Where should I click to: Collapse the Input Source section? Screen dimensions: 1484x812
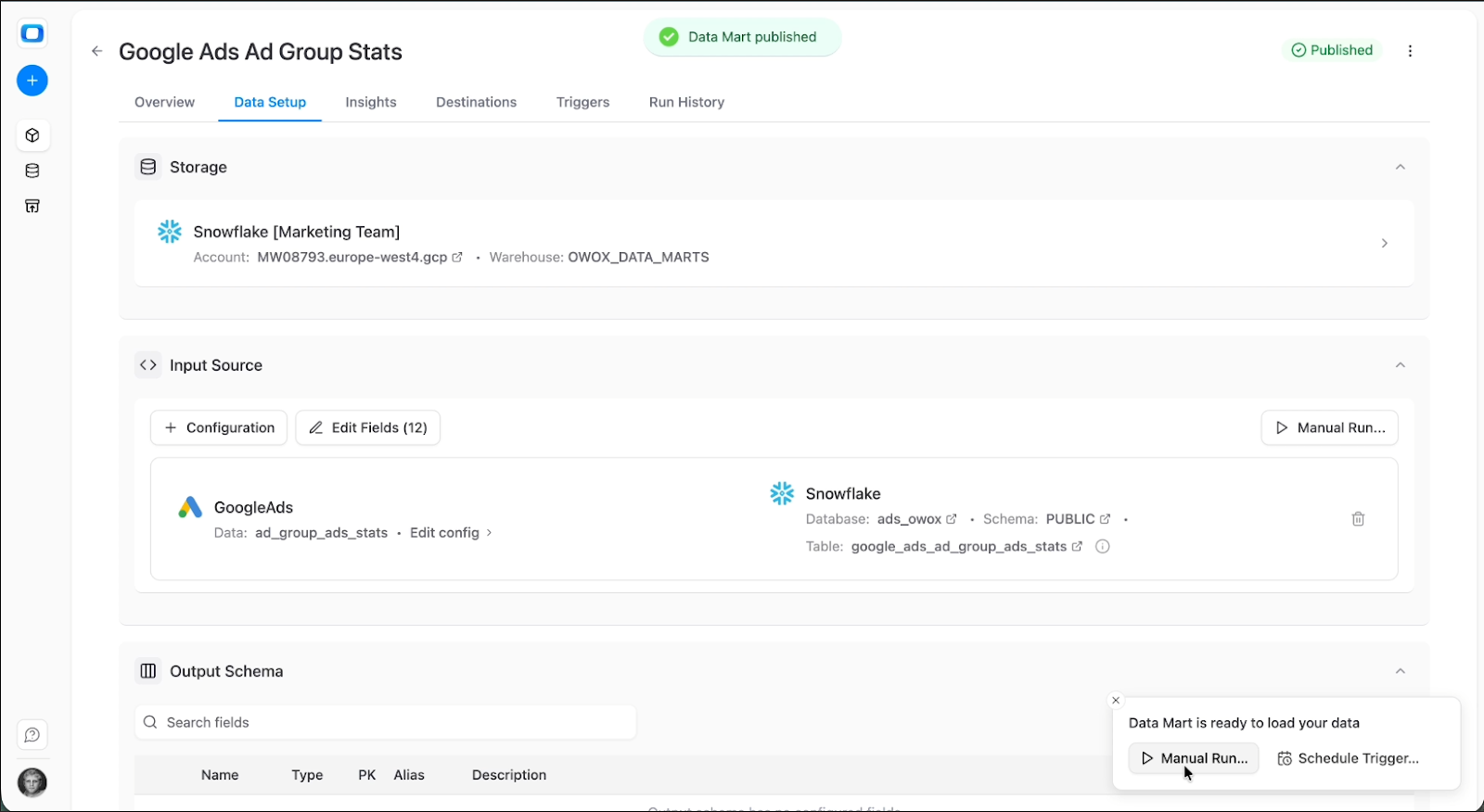point(1401,365)
